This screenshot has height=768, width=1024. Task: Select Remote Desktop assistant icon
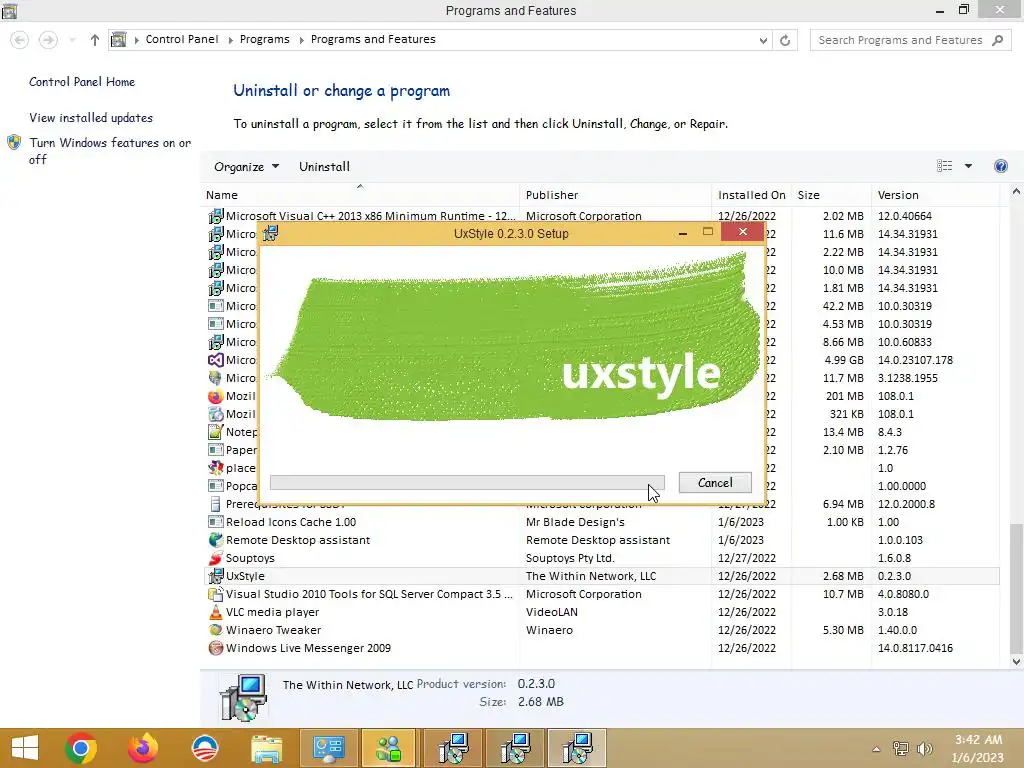pyautogui.click(x=216, y=540)
